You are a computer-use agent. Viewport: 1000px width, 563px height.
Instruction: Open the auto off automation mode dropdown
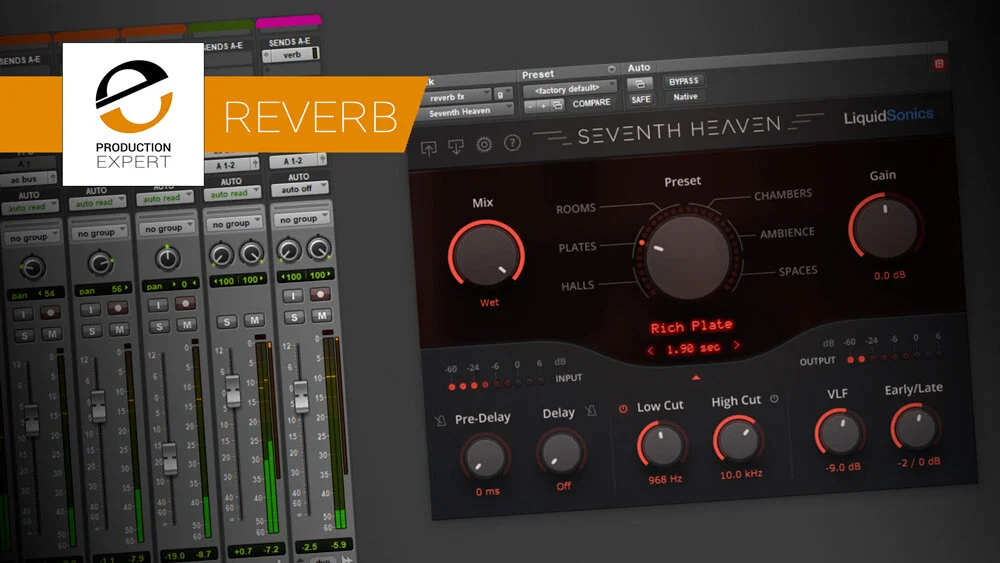(300, 189)
